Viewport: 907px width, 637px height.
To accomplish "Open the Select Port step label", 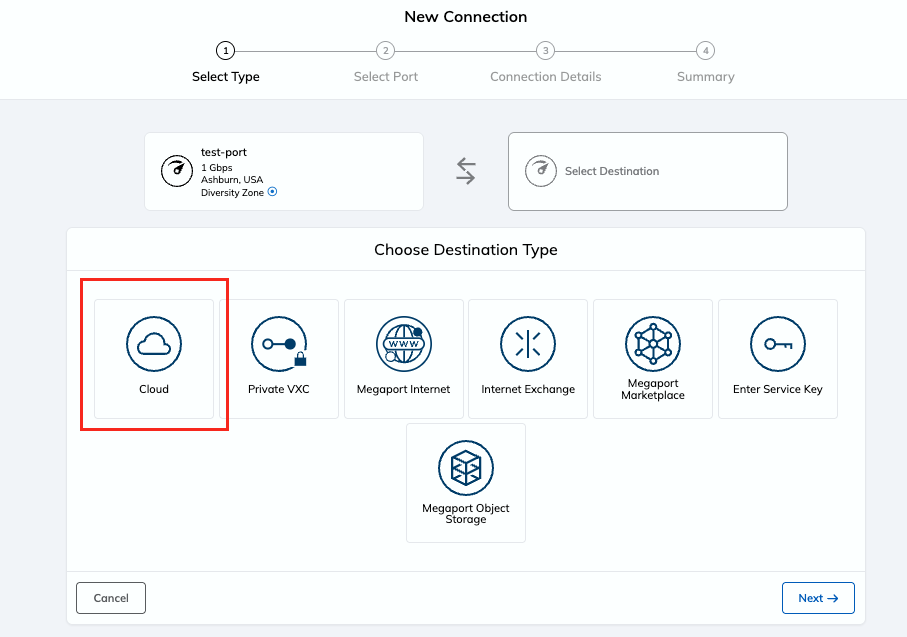I will click(386, 76).
